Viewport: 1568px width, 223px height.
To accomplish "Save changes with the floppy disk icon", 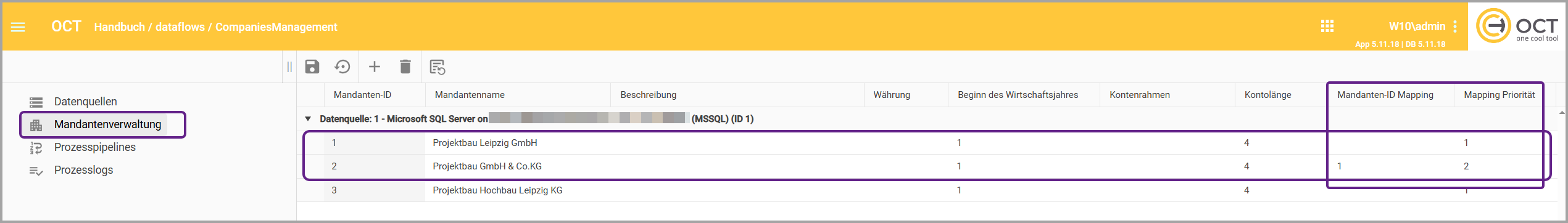I will [x=312, y=67].
